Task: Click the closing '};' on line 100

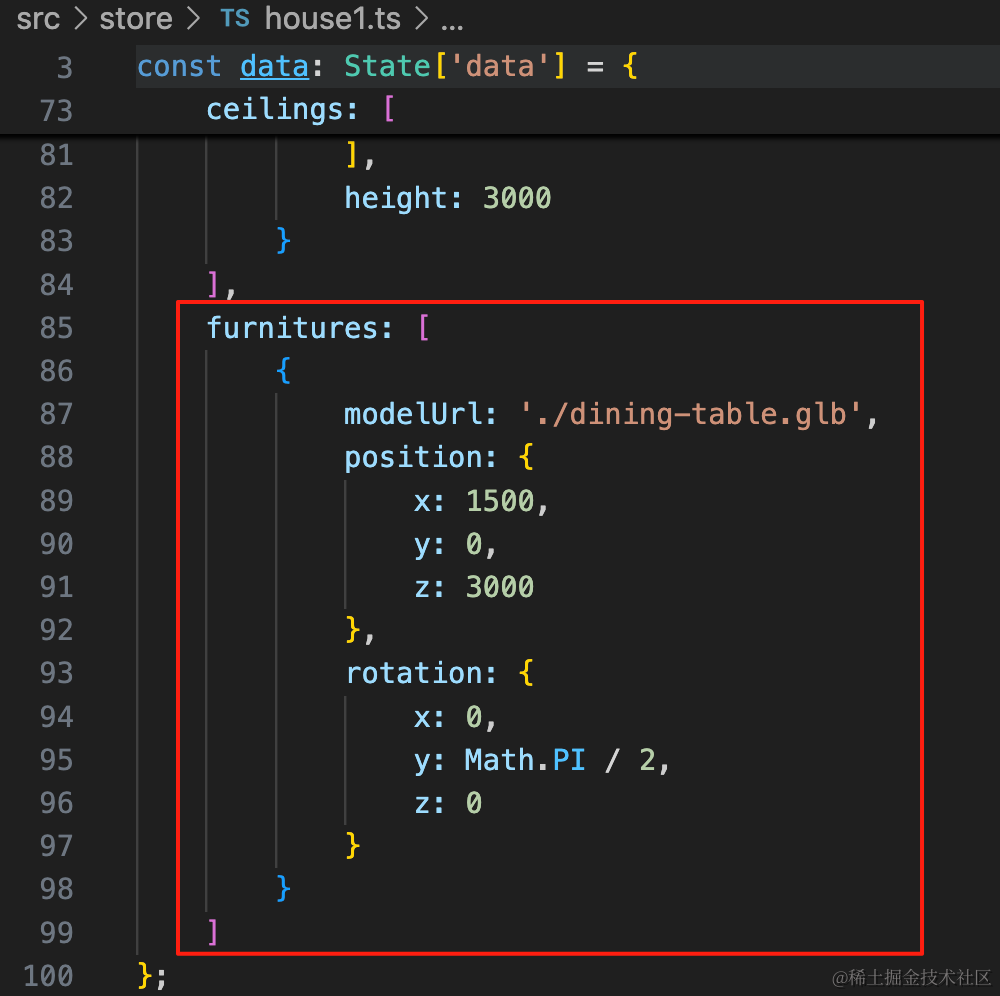Action: click(152, 976)
